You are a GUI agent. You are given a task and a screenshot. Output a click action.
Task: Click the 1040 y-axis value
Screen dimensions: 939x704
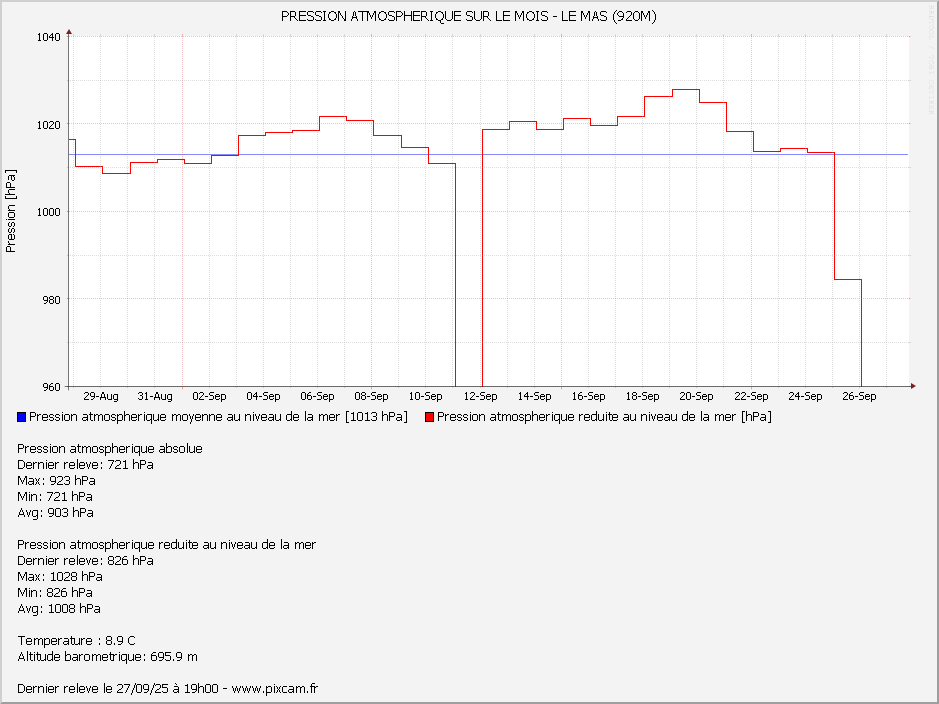[x=49, y=37]
